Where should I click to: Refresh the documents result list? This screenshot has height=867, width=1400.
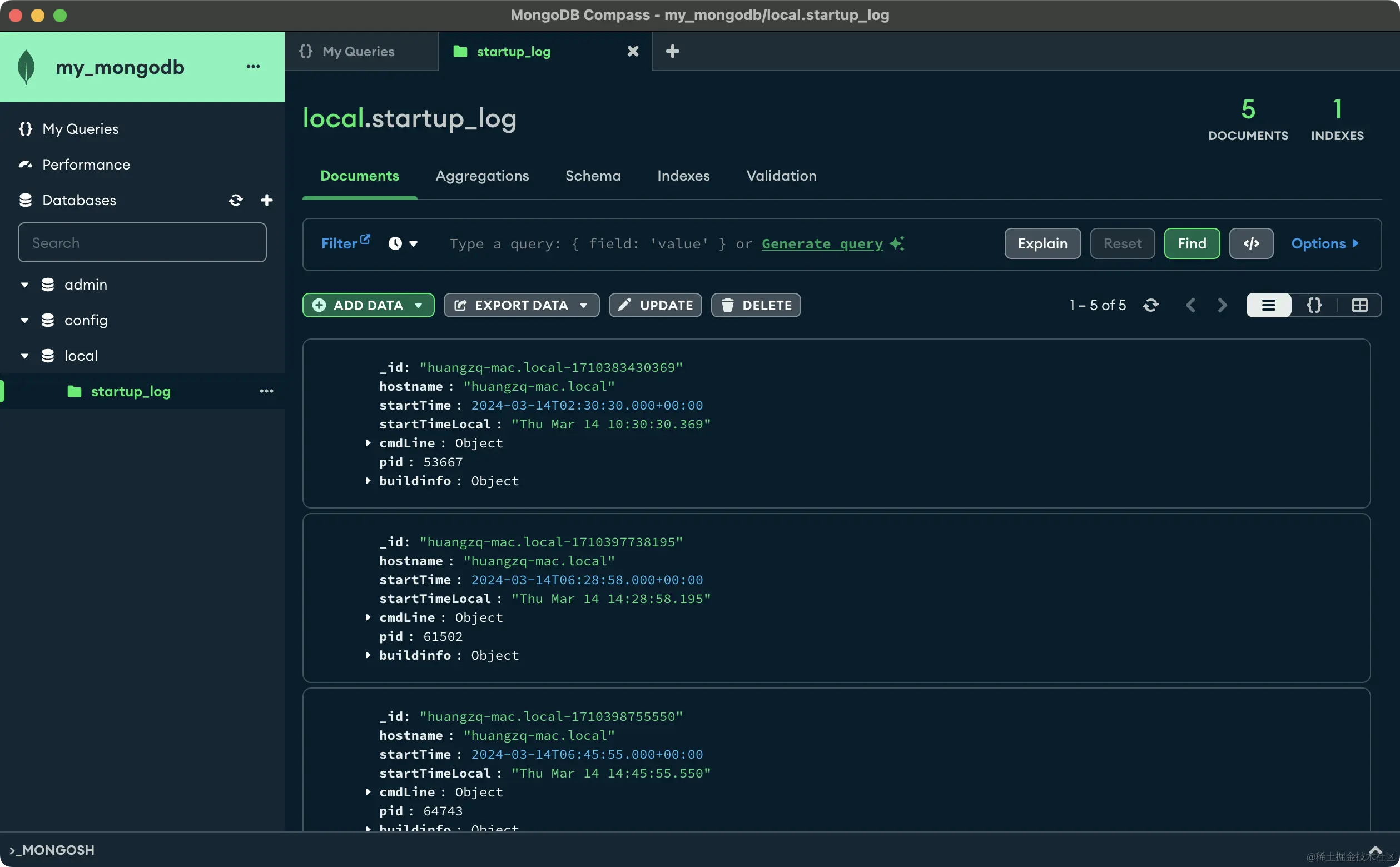(1150, 305)
